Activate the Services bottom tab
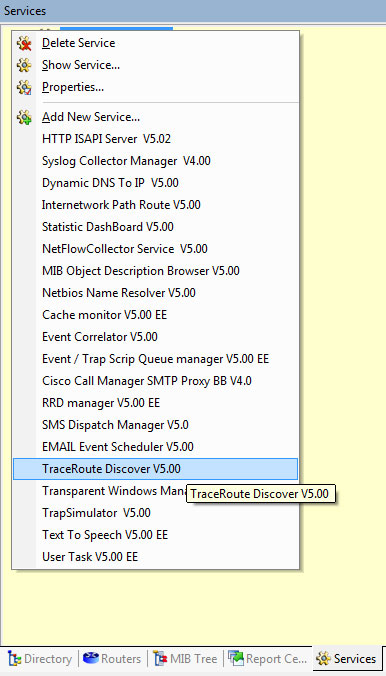This screenshot has width=386, height=676. point(347,659)
